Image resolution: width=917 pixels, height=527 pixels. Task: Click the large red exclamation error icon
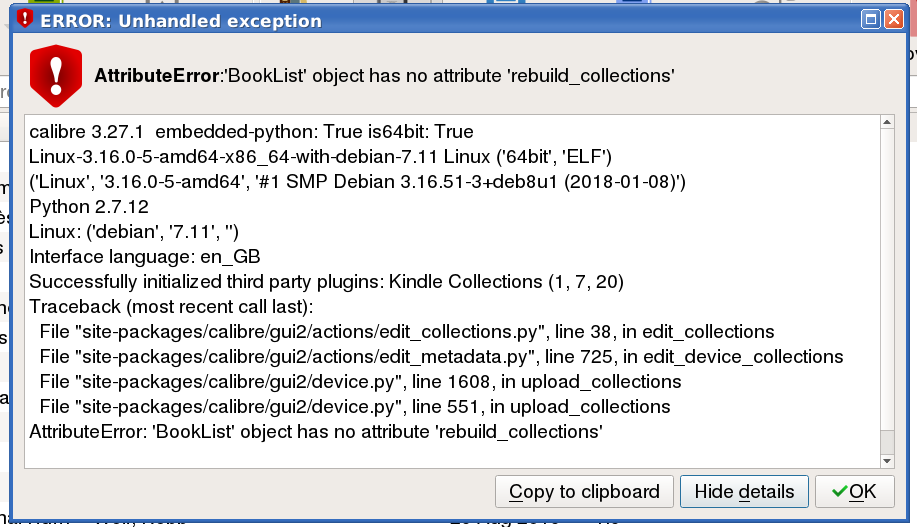pyautogui.click(x=56, y=75)
